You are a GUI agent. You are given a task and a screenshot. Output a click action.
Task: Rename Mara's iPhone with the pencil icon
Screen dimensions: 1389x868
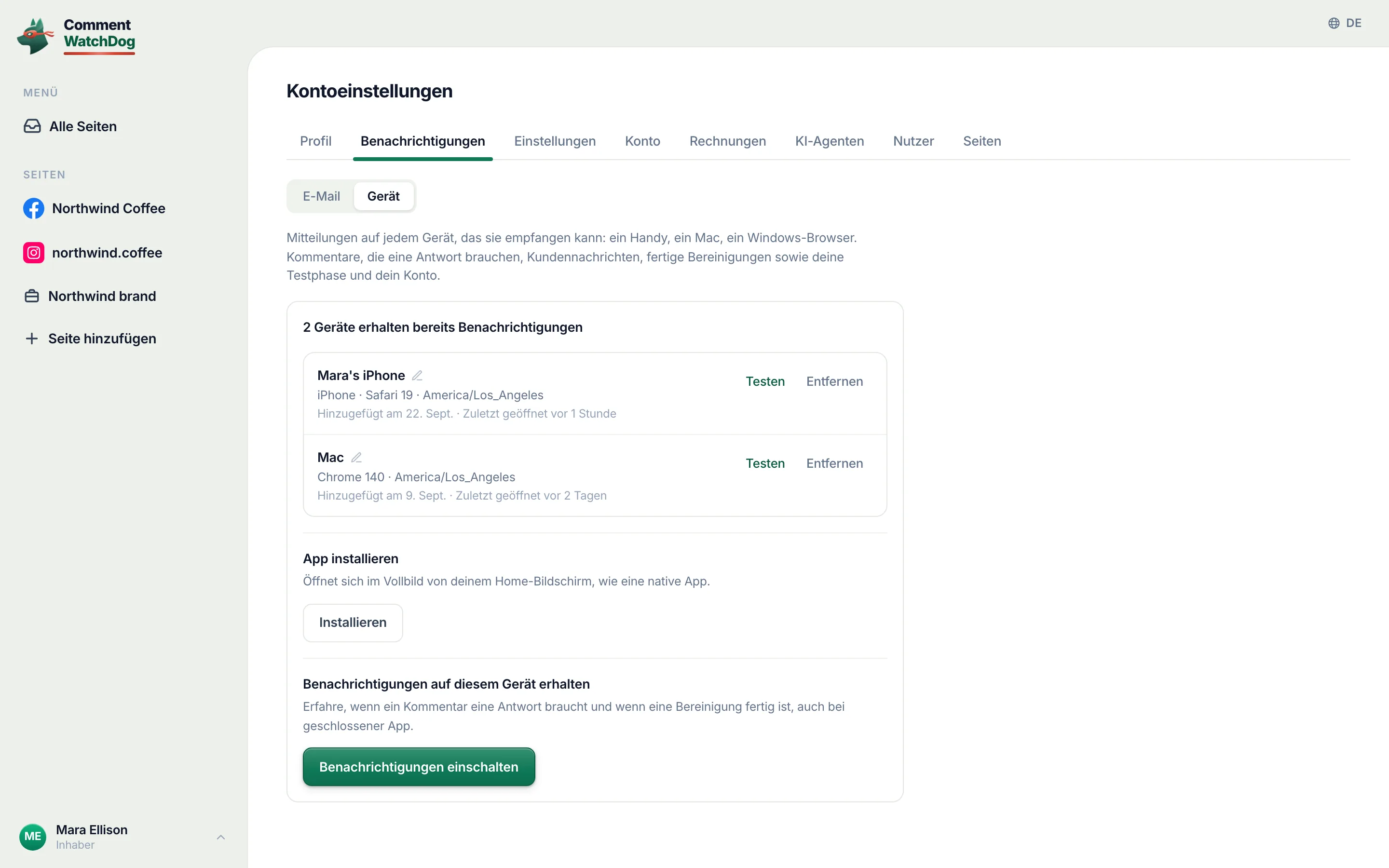click(x=417, y=376)
